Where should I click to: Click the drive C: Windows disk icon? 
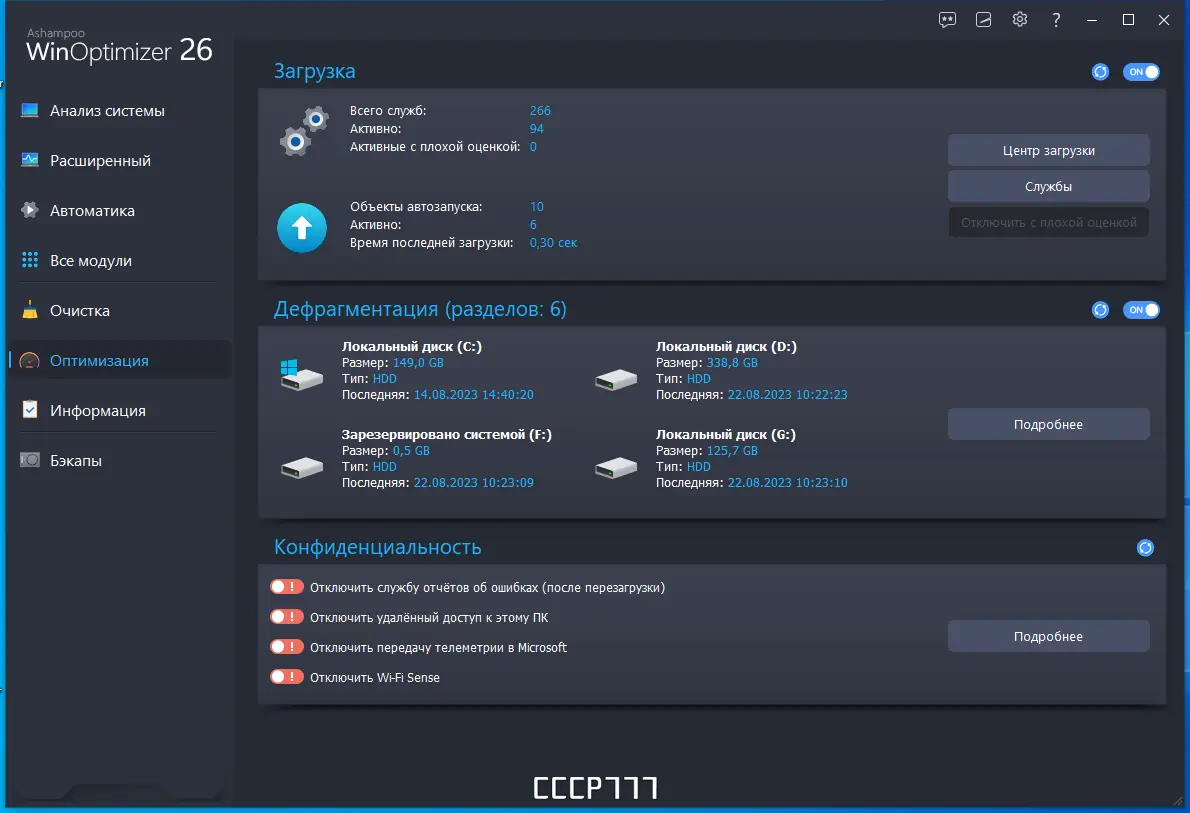(x=301, y=375)
